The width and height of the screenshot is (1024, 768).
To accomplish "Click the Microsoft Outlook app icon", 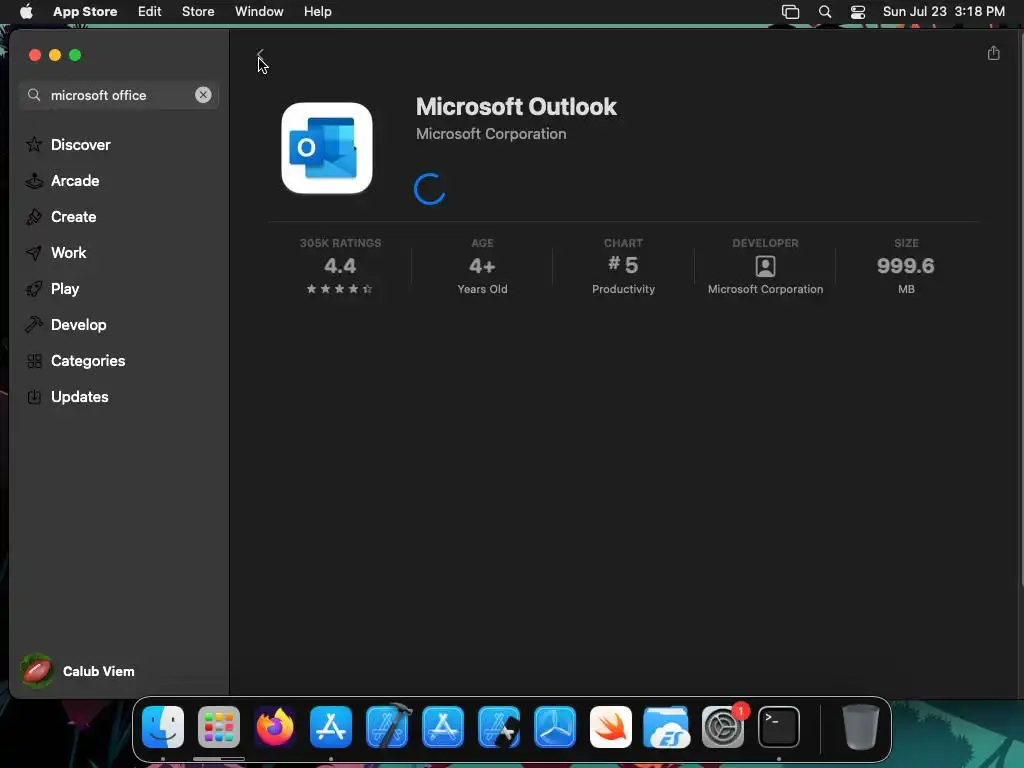I will click(x=327, y=148).
